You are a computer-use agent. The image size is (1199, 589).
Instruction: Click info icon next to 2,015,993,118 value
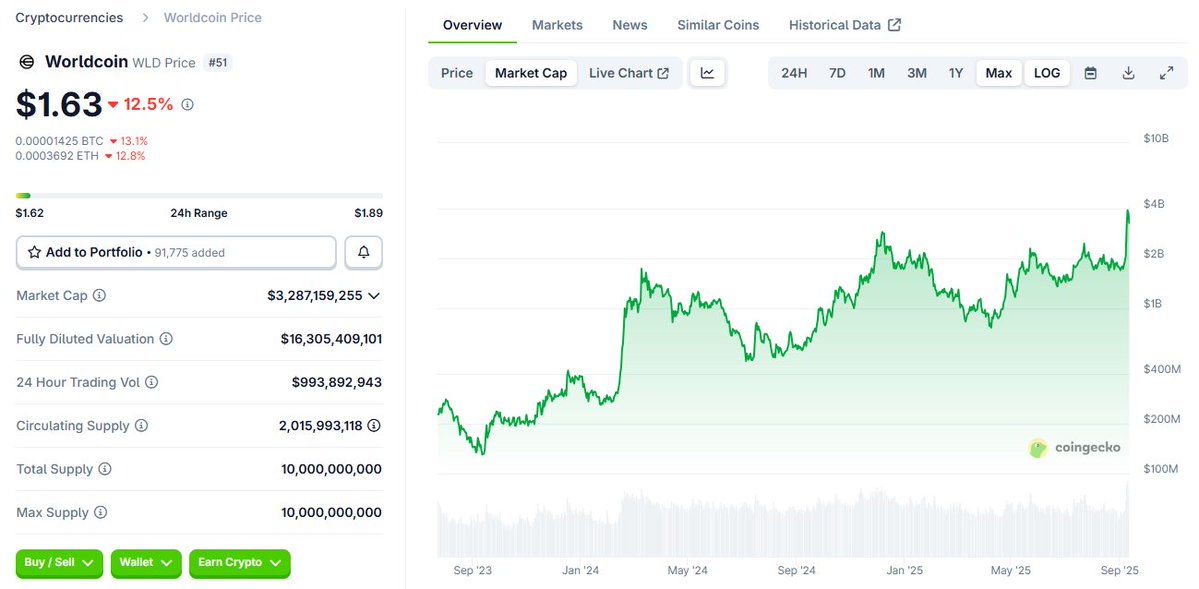pyautogui.click(x=374, y=425)
